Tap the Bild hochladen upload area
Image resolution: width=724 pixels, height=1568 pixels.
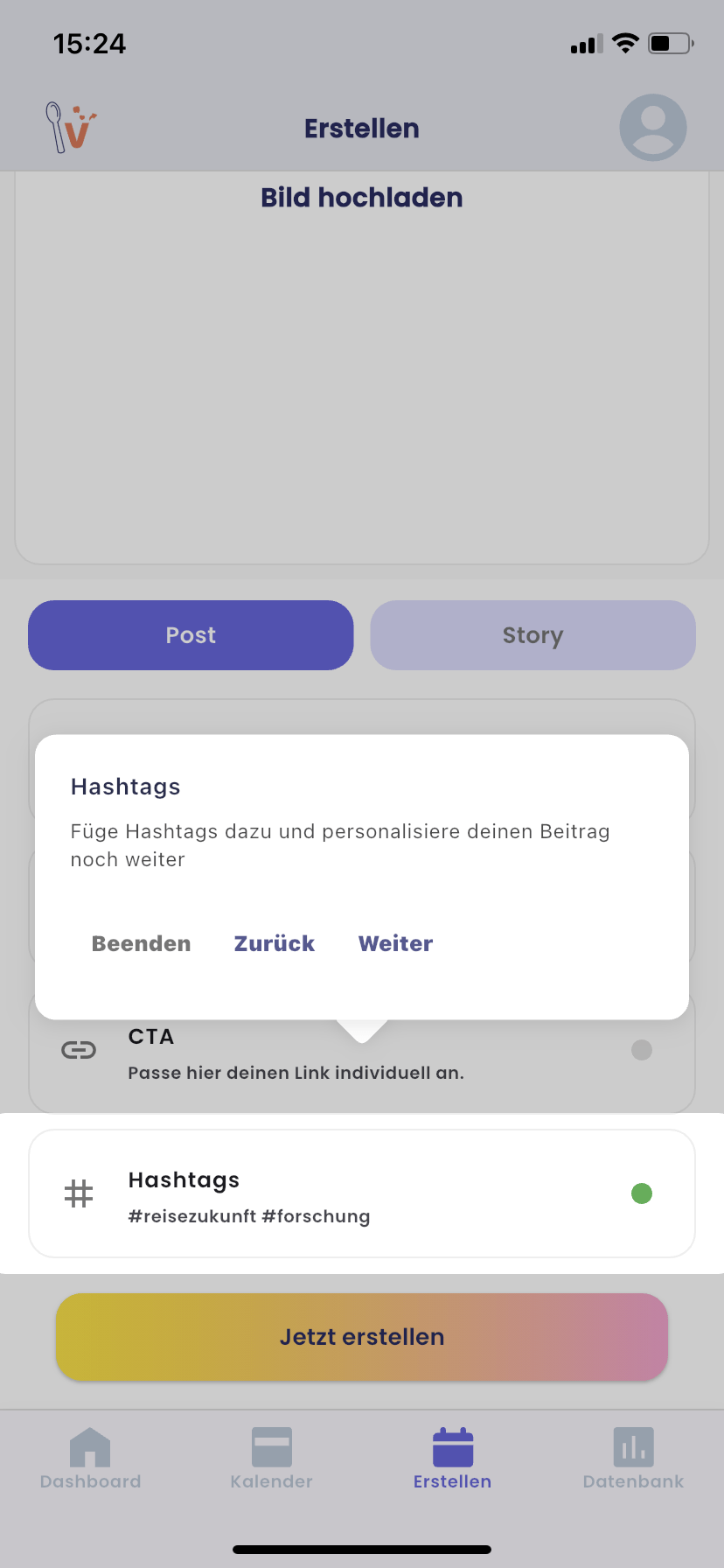(x=362, y=367)
